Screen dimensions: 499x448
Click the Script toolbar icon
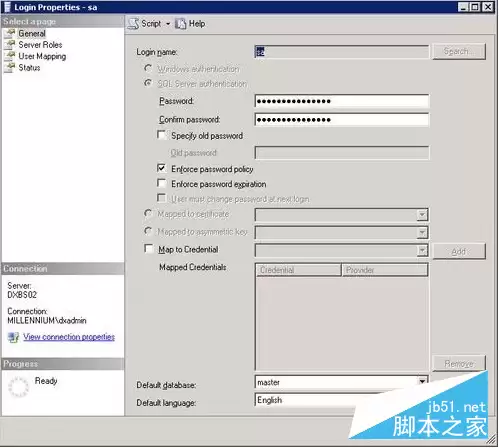click(134, 24)
